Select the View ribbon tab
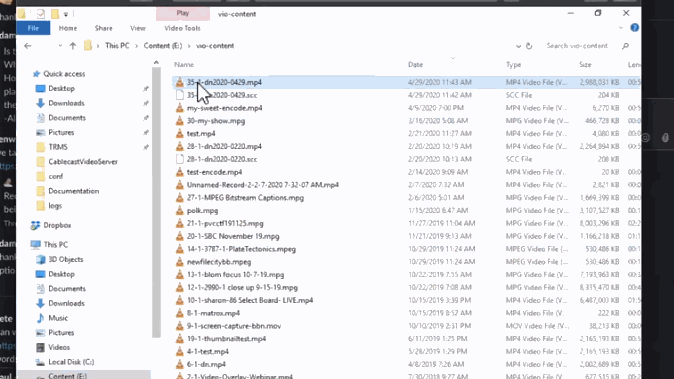 pos(138,28)
